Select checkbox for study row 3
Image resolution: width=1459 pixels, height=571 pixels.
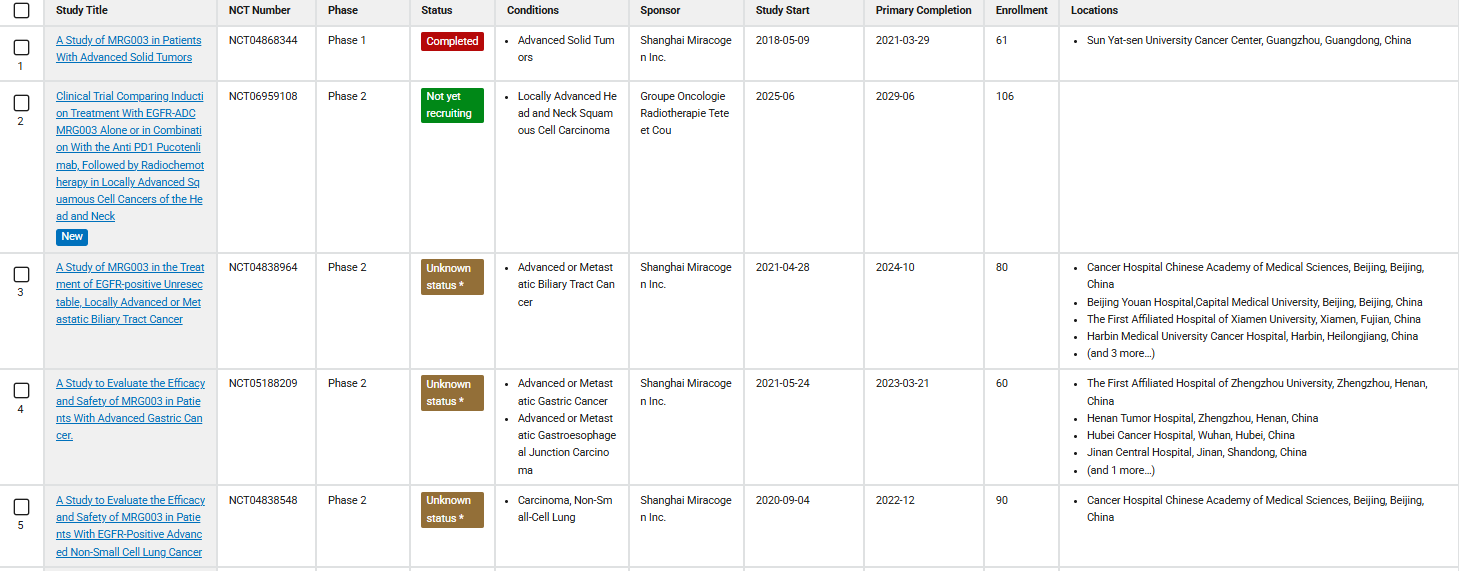click(x=21, y=274)
